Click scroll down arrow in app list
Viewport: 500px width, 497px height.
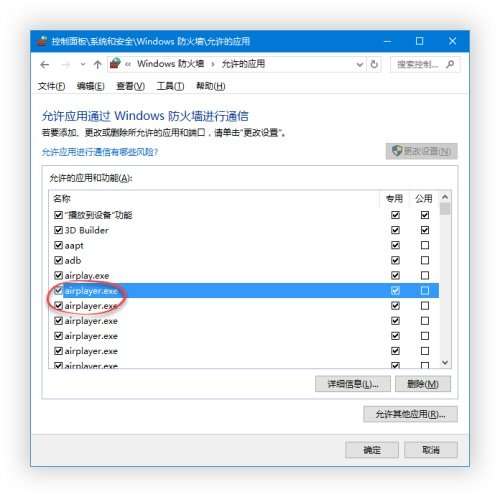click(445, 363)
